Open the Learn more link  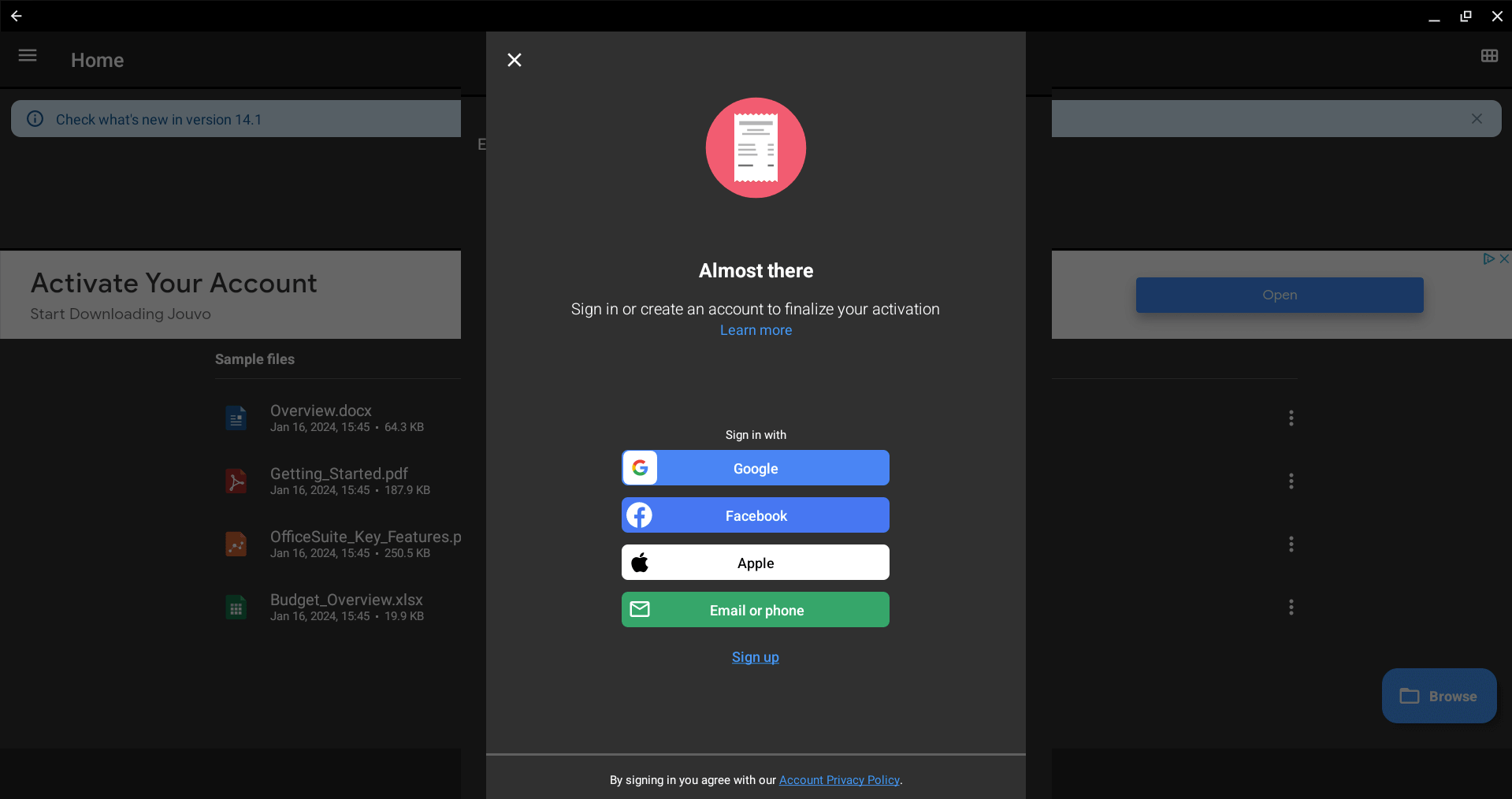tap(756, 330)
